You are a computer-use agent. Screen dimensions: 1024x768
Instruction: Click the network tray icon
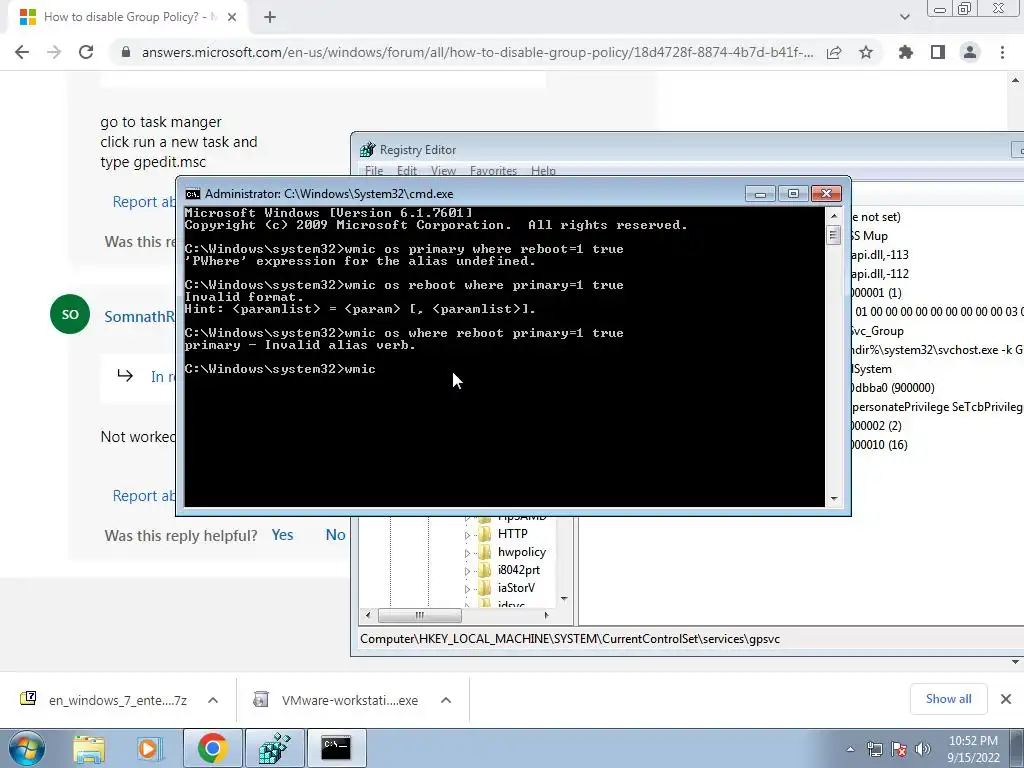pos(874,749)
